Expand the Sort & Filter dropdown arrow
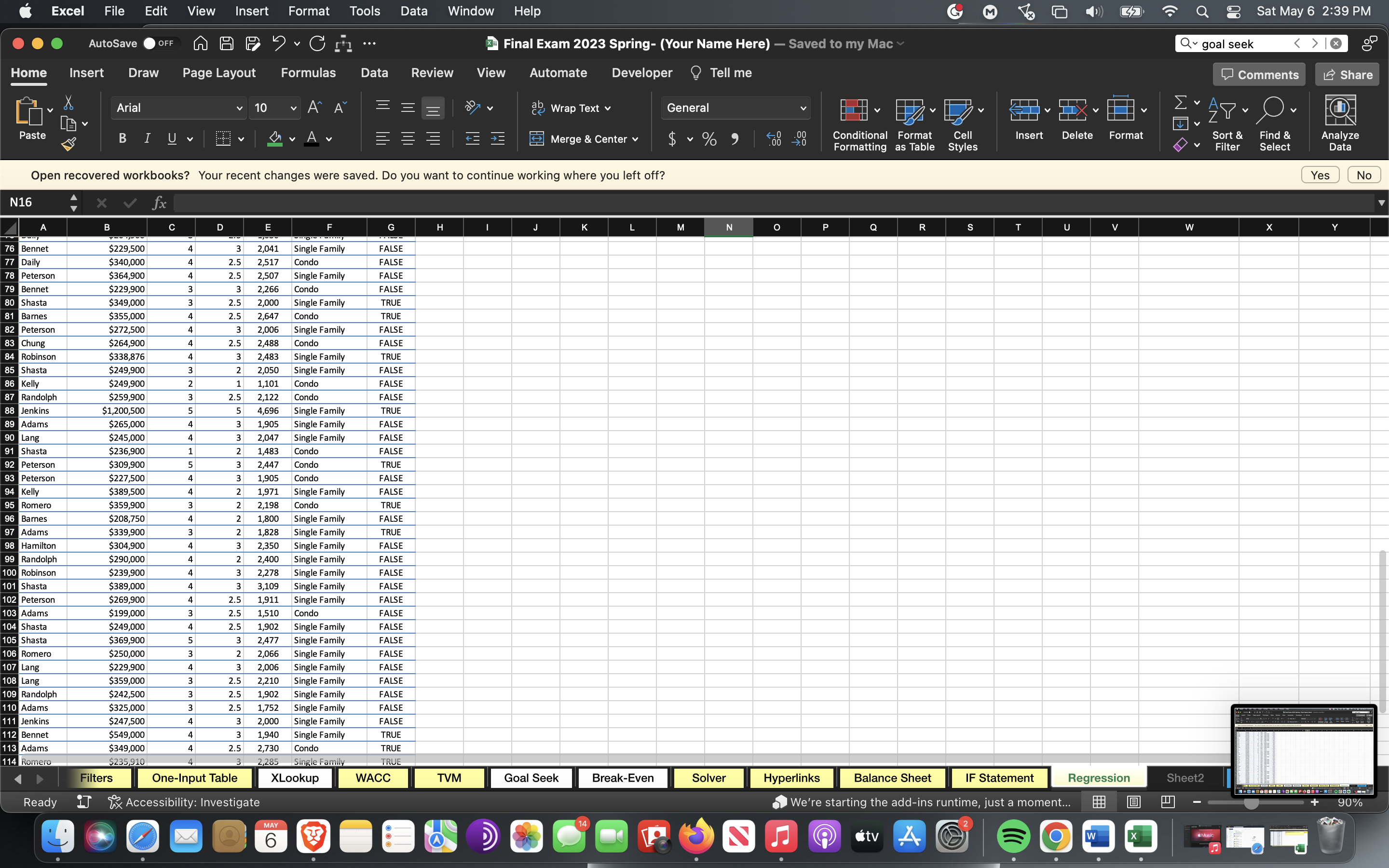Screen dimensions: 1389x868 1245,110
